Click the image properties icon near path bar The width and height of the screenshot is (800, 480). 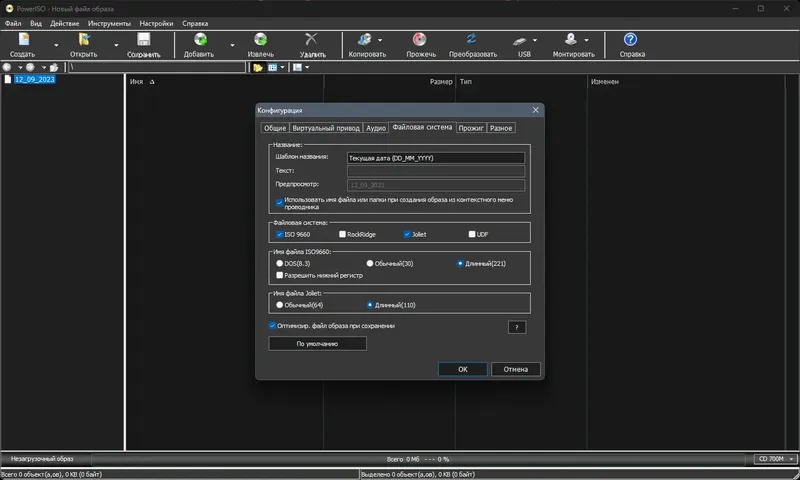(297, 67)
